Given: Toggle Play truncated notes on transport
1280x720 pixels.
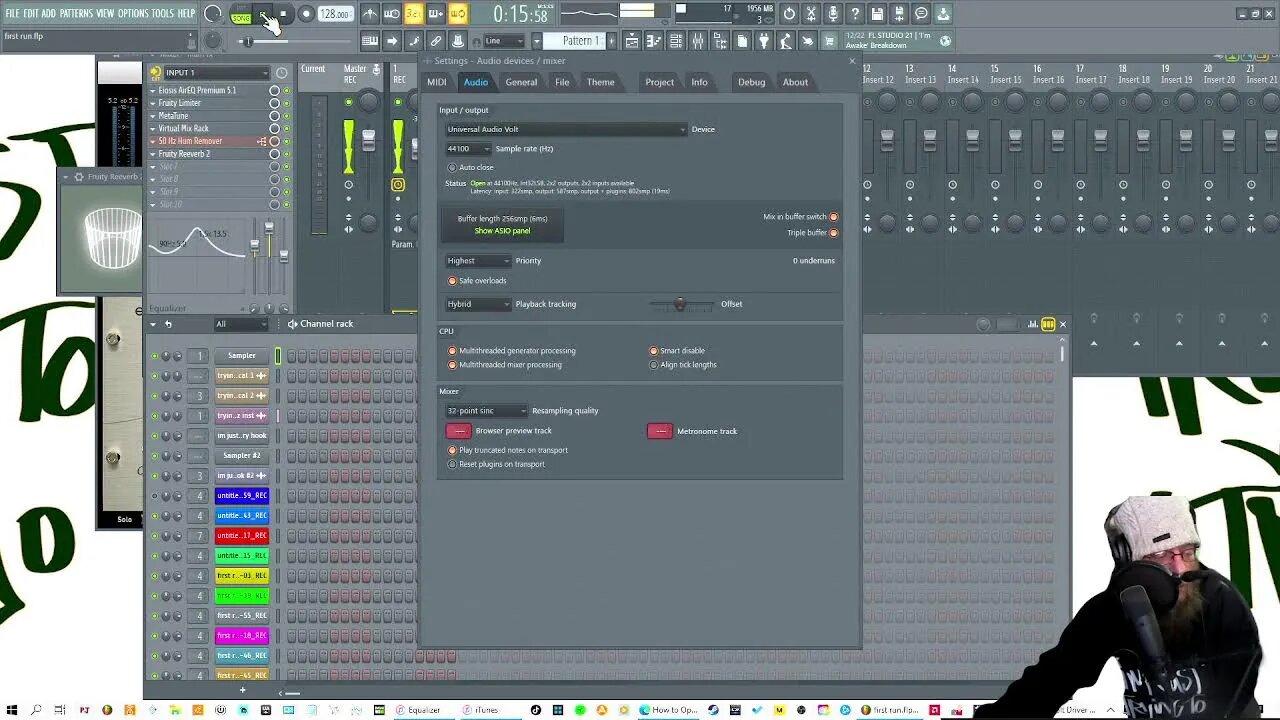Looking at the screenshot, I should (452, 451).
